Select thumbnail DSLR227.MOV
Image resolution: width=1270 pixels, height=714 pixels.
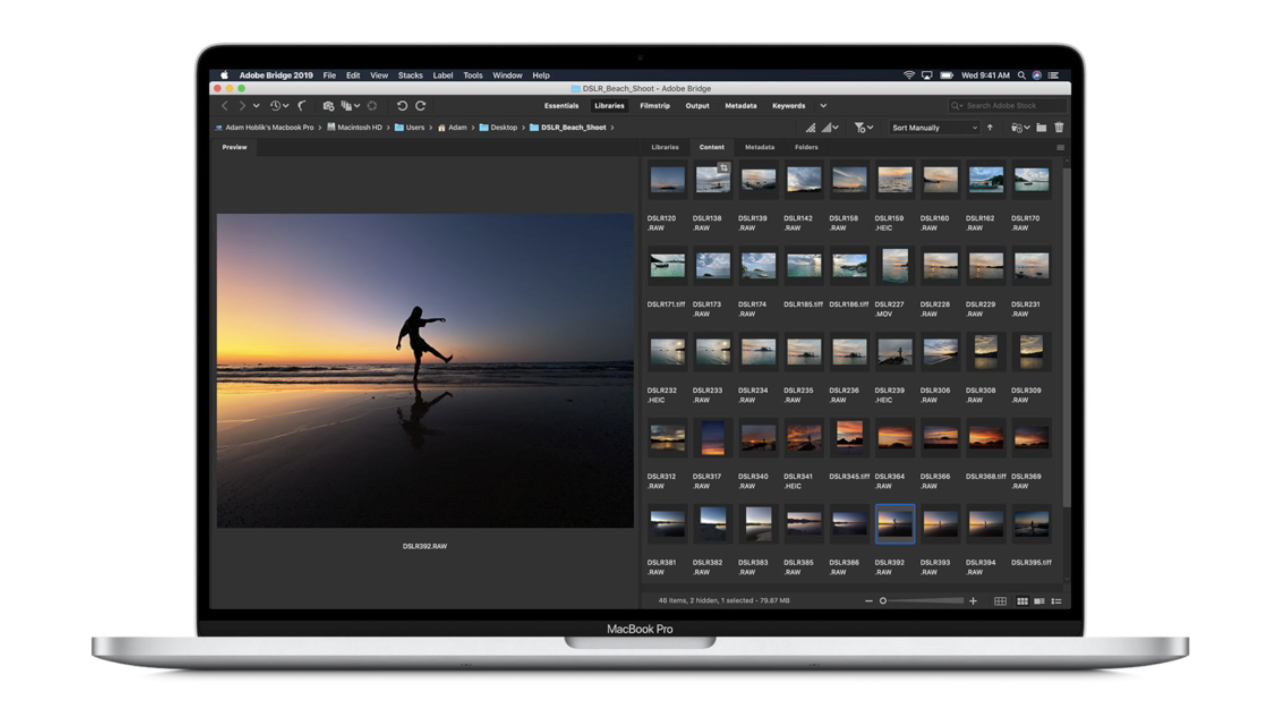tap(895, 266)
